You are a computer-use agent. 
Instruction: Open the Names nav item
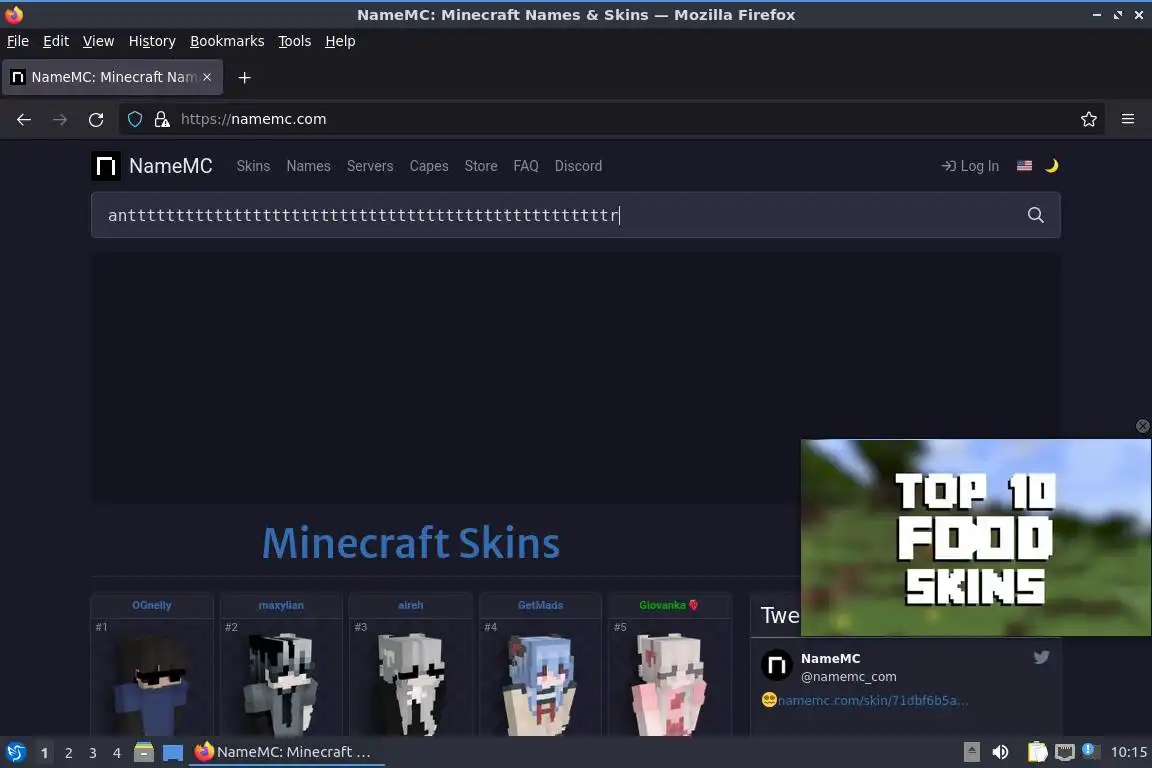309,166
